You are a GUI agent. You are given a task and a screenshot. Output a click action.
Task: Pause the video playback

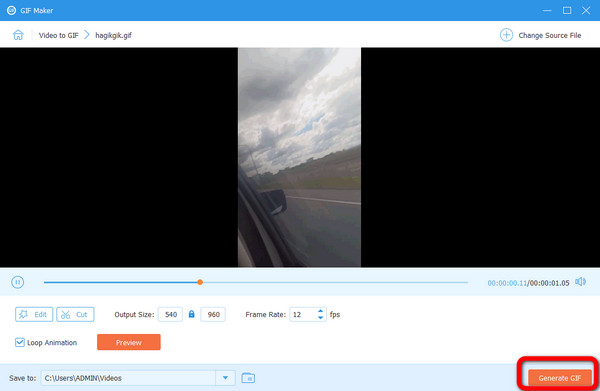click(18, 282)
